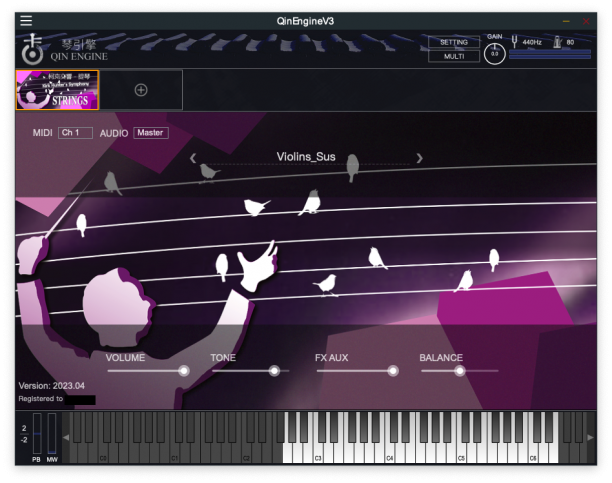Screen dimensions: 612x483
Task: Click the tempo value 80
Action: [570, 42]
